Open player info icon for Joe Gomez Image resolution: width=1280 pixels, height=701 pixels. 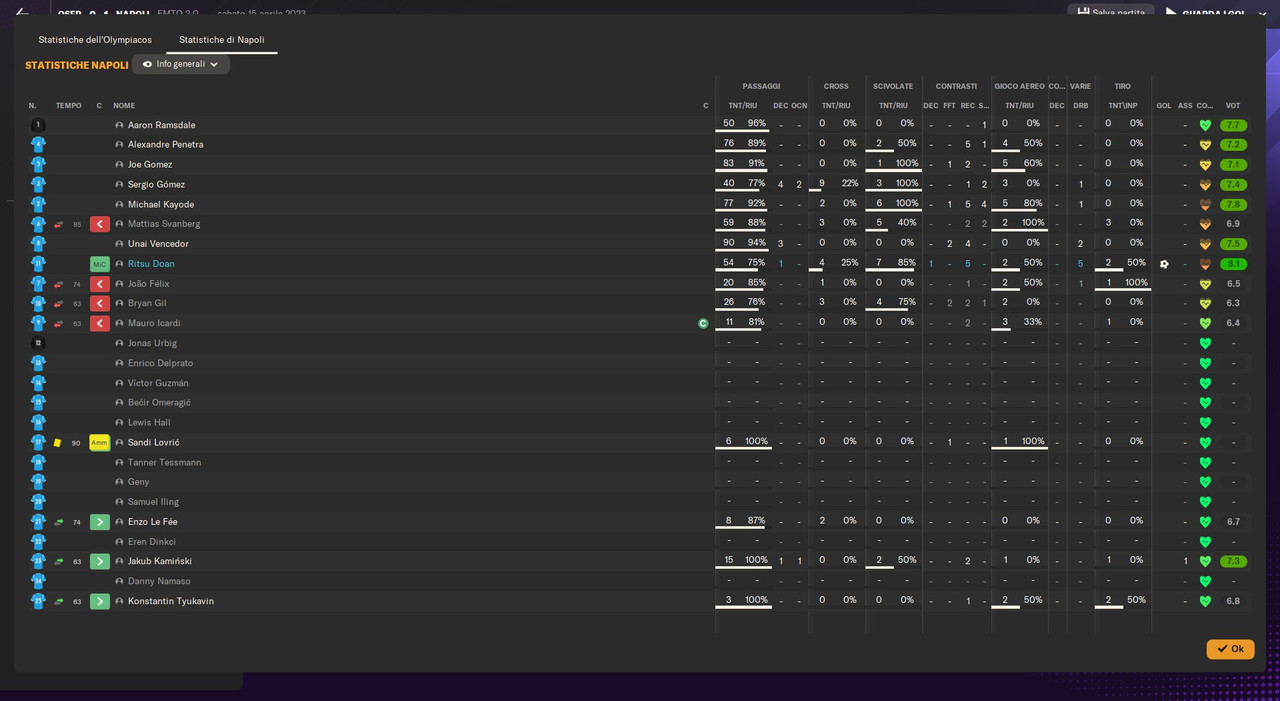(119, 165)
